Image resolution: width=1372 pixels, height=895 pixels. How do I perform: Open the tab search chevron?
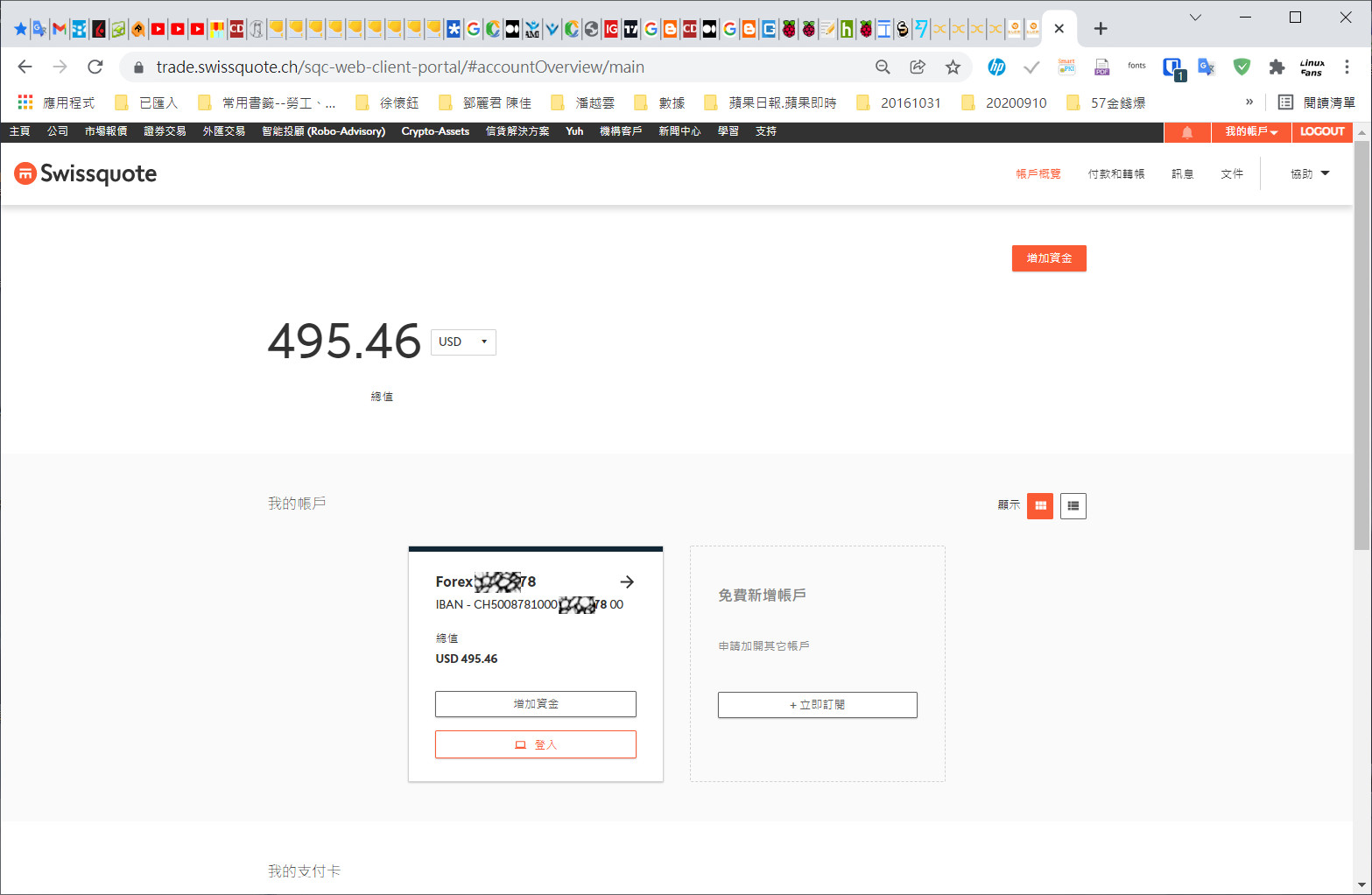[1195, 18]
